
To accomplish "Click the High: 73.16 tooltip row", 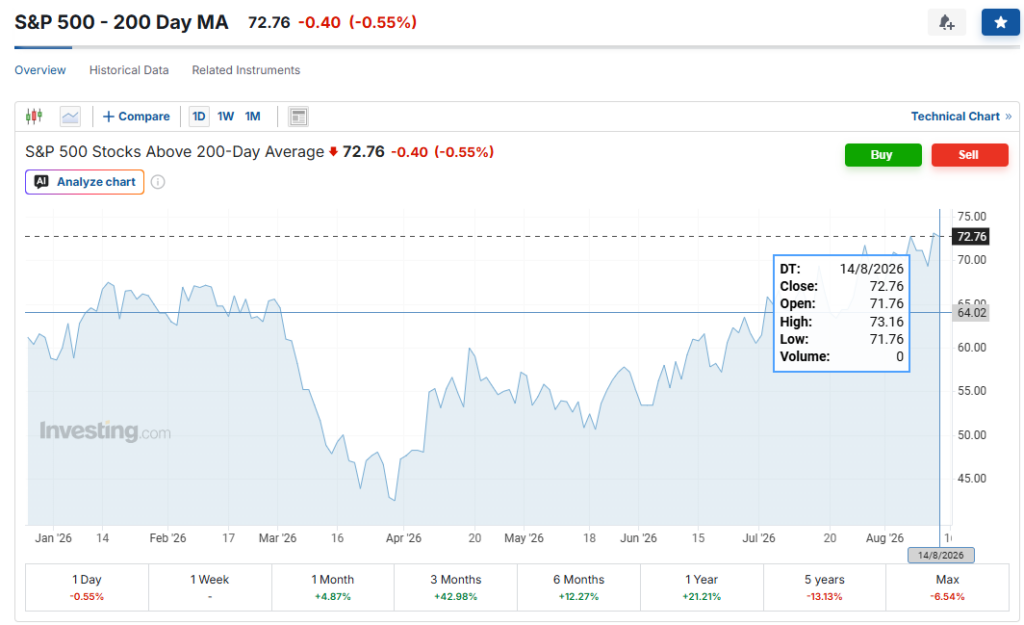I will tap(841, 321).
